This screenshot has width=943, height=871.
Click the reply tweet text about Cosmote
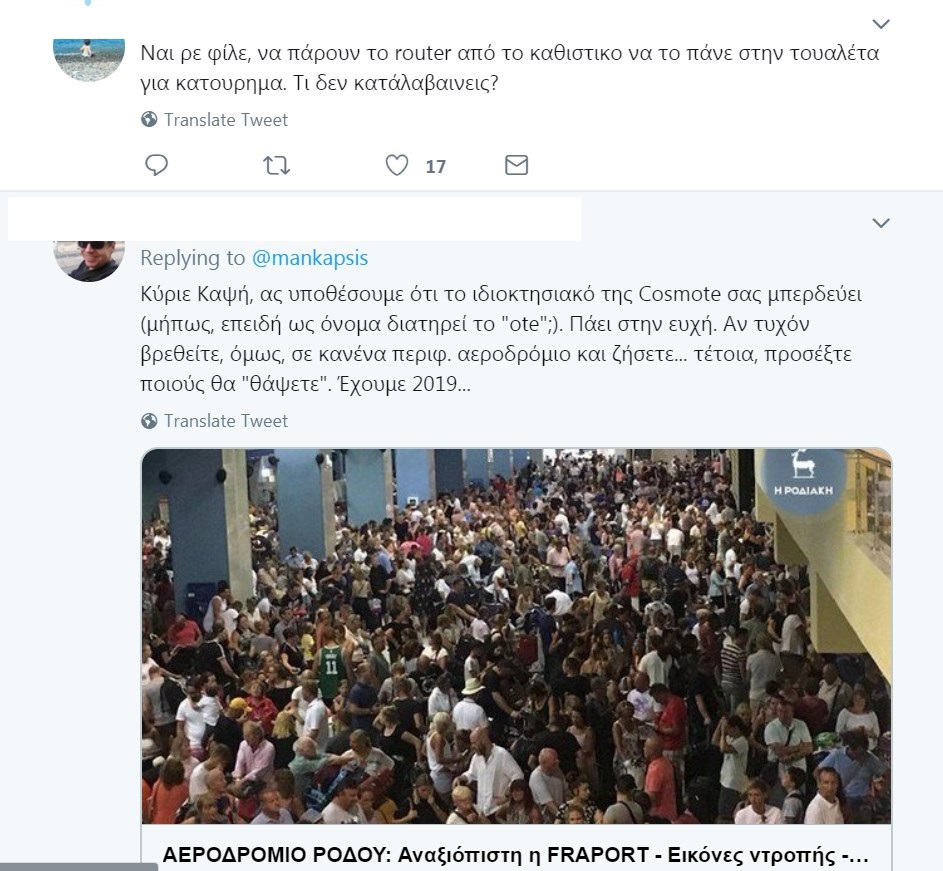(501, 339)
